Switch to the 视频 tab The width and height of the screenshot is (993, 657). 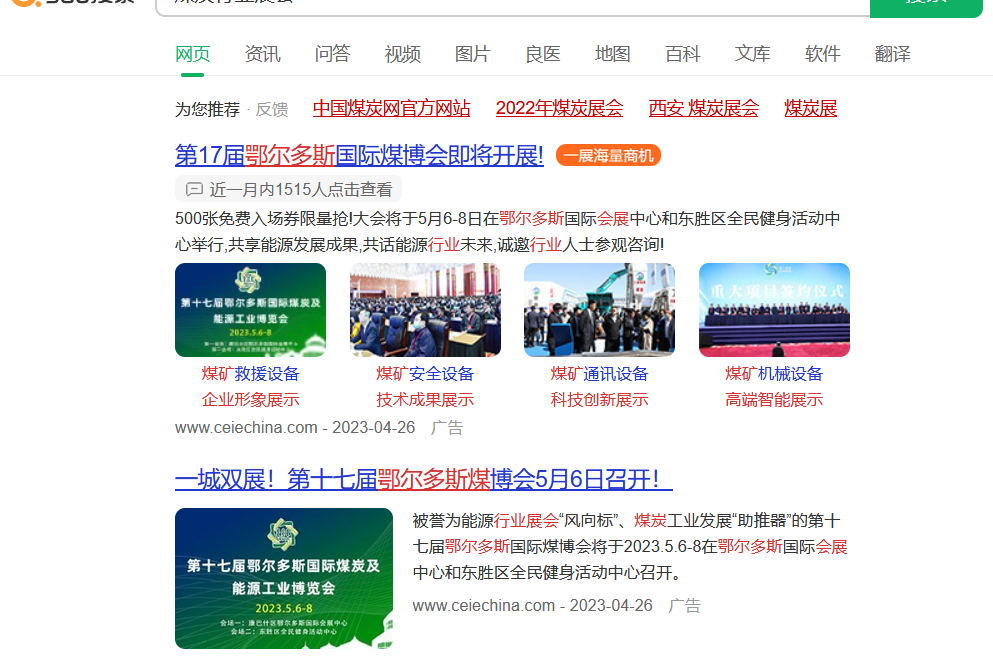[x=402, y=54]
